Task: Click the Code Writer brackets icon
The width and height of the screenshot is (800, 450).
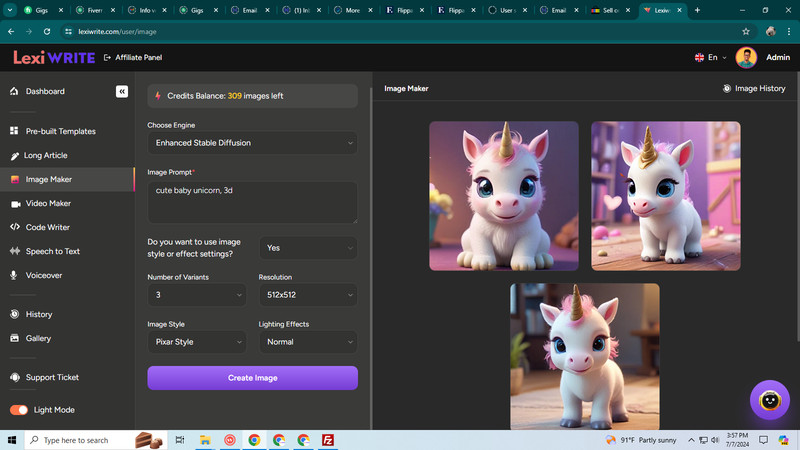Action: [x=15, y=227]
